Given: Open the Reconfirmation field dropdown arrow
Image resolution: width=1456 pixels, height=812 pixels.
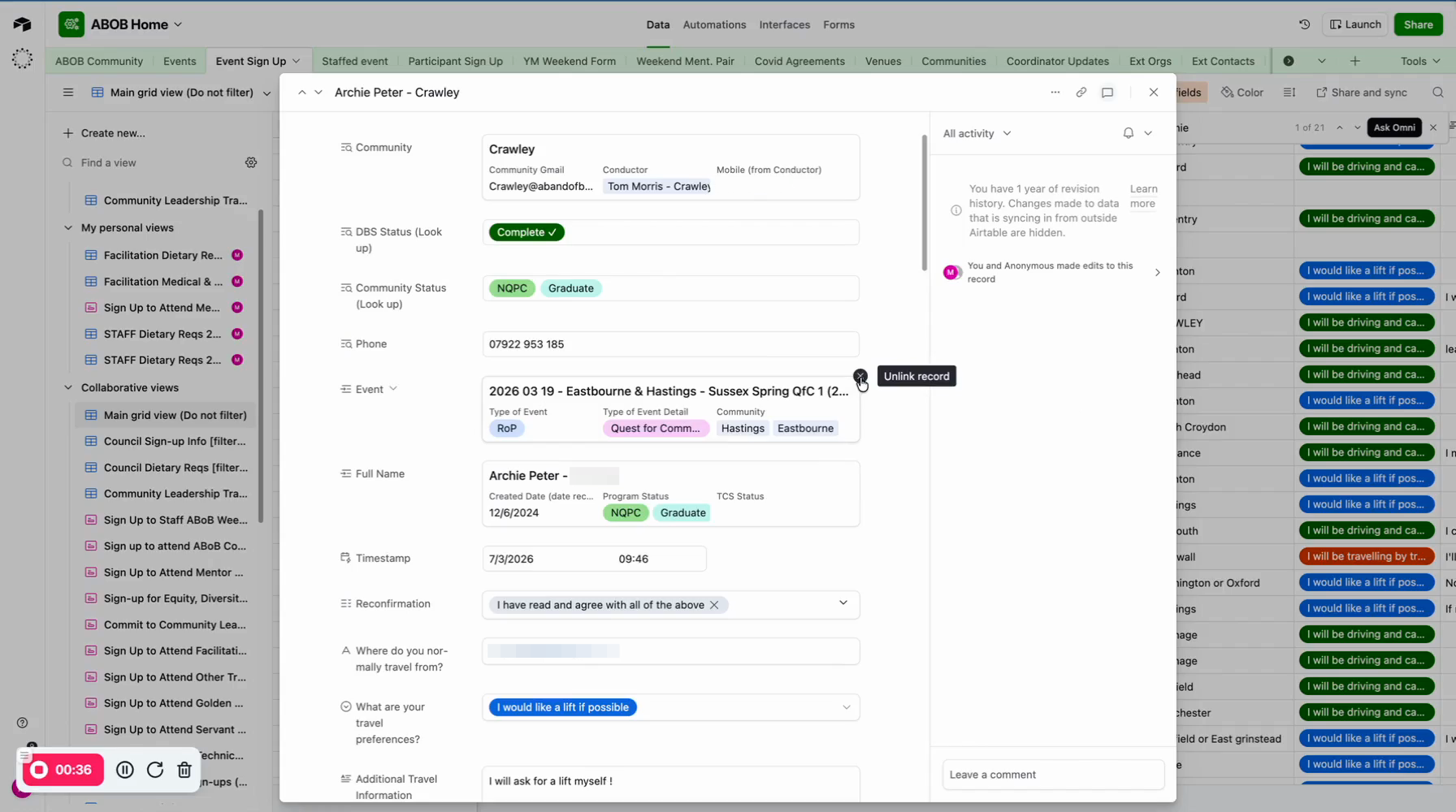Looking at the screenshot, I should 843,603.
